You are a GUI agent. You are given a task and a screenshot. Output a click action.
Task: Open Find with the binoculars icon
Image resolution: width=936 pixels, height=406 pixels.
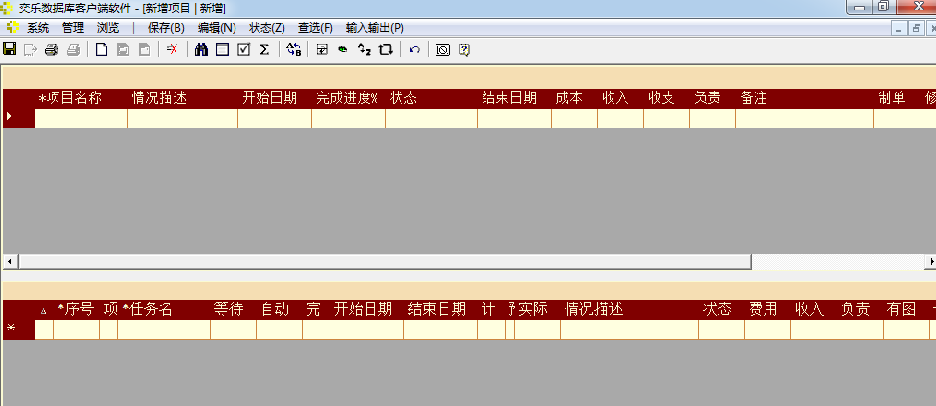tap(201, 49)
